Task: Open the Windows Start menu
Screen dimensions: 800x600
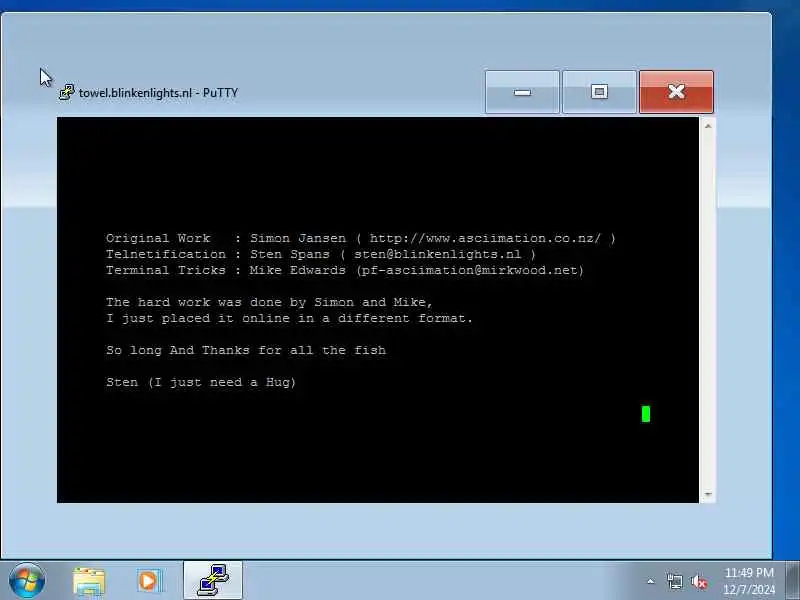Action: pyautogui.click(x=27, y=581)
